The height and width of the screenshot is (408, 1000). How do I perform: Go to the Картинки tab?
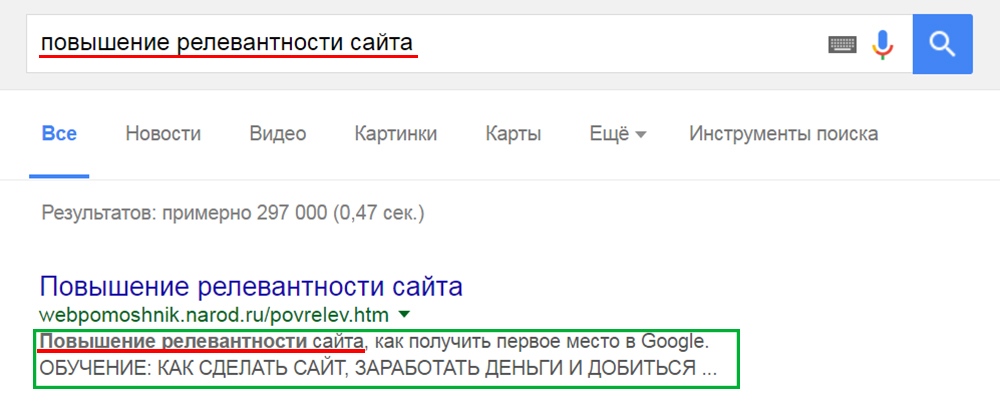pyautogui.click(x=395, y=133)
